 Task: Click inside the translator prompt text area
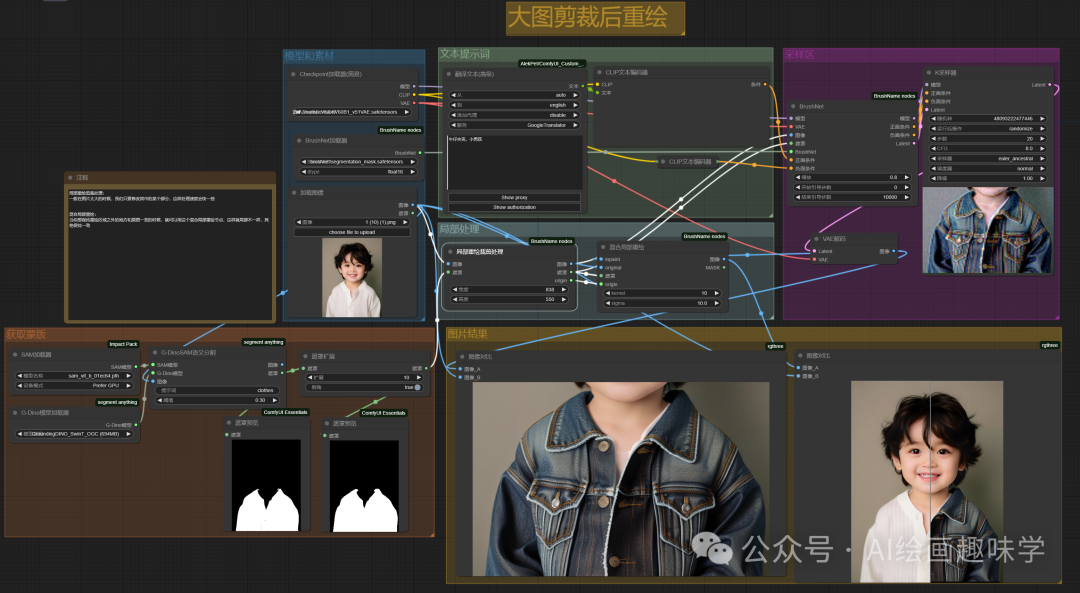(514, 162)
